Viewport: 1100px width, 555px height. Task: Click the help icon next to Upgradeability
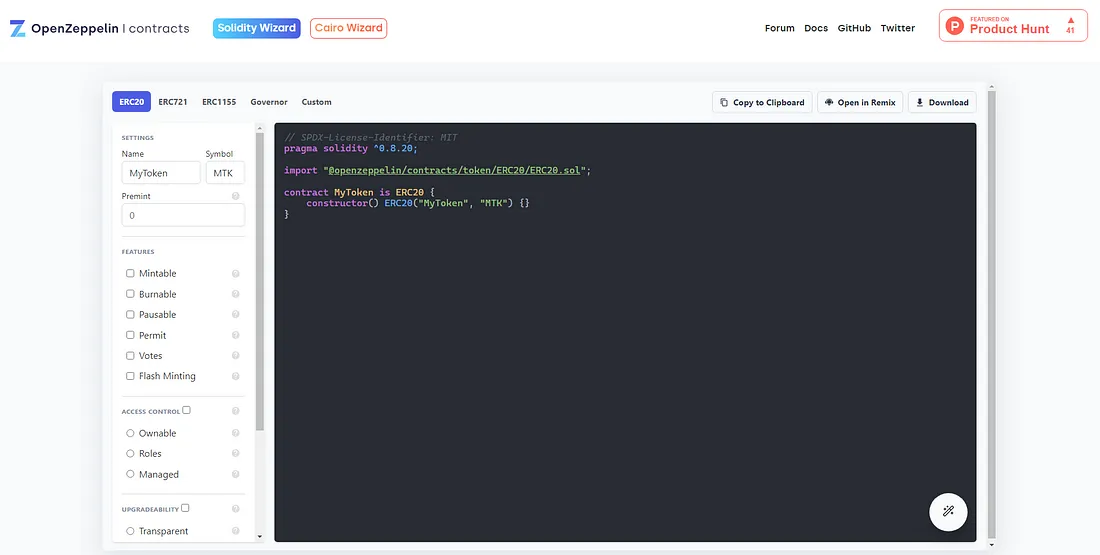click(236, 509)
